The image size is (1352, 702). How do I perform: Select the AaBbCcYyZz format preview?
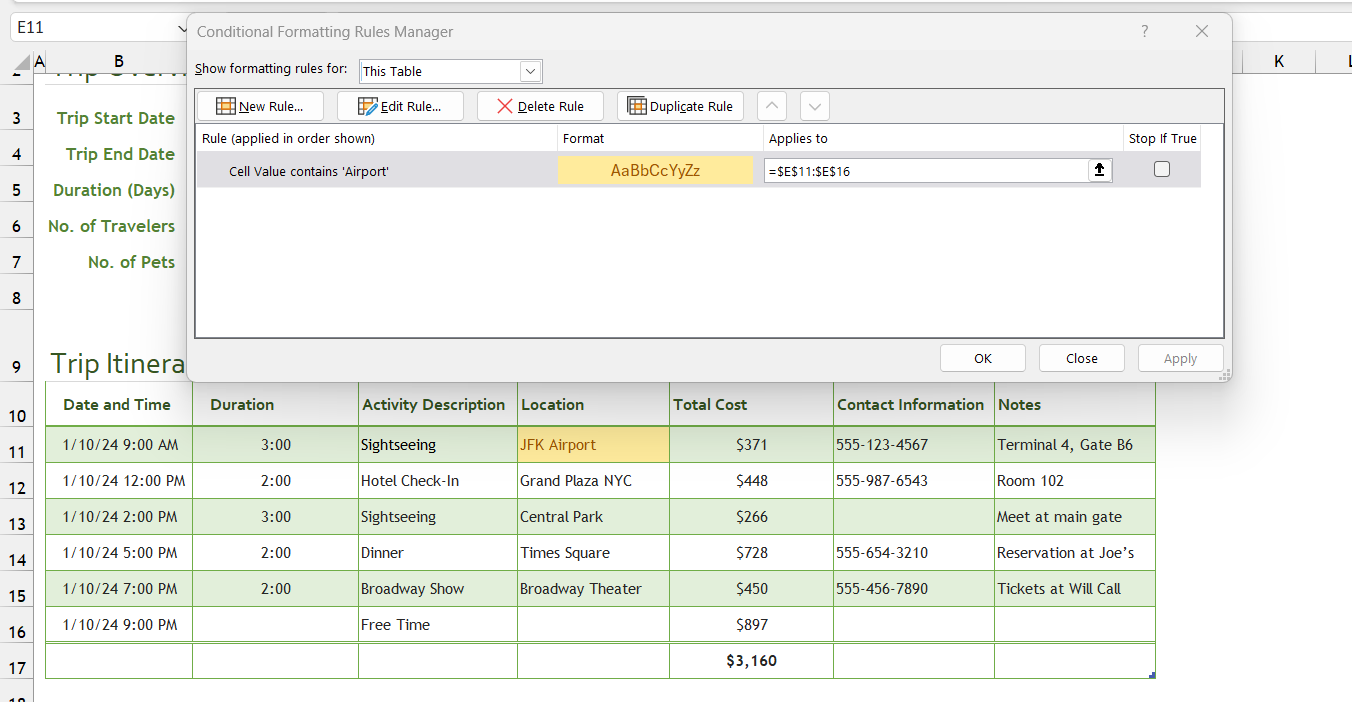[x=655, y=170]
